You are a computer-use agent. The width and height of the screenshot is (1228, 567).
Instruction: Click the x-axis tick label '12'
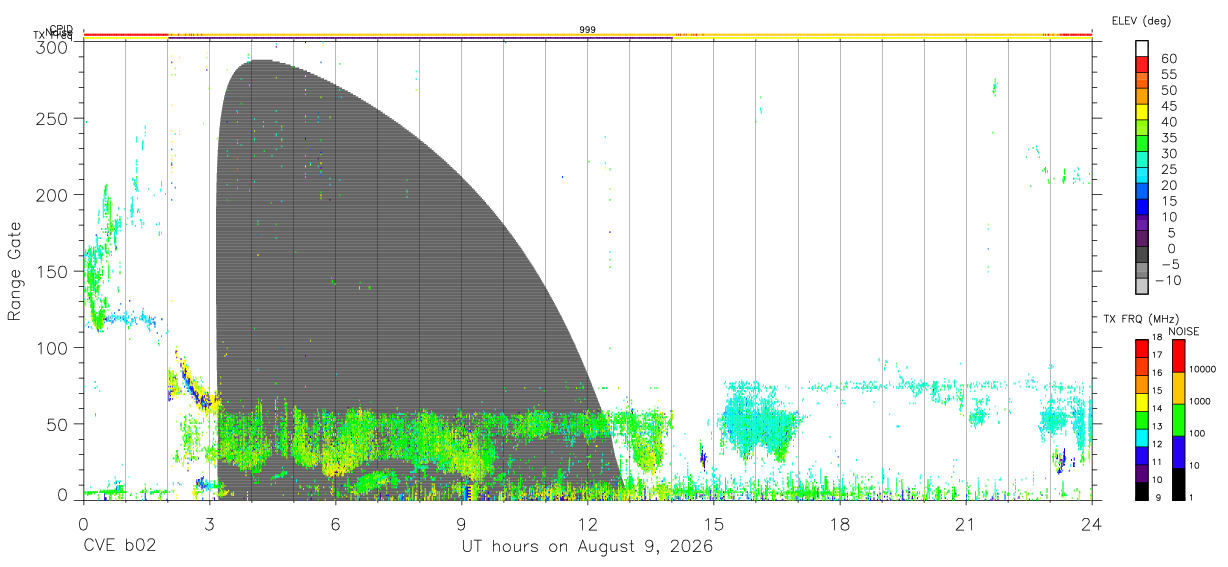click(x=587, y=524)
